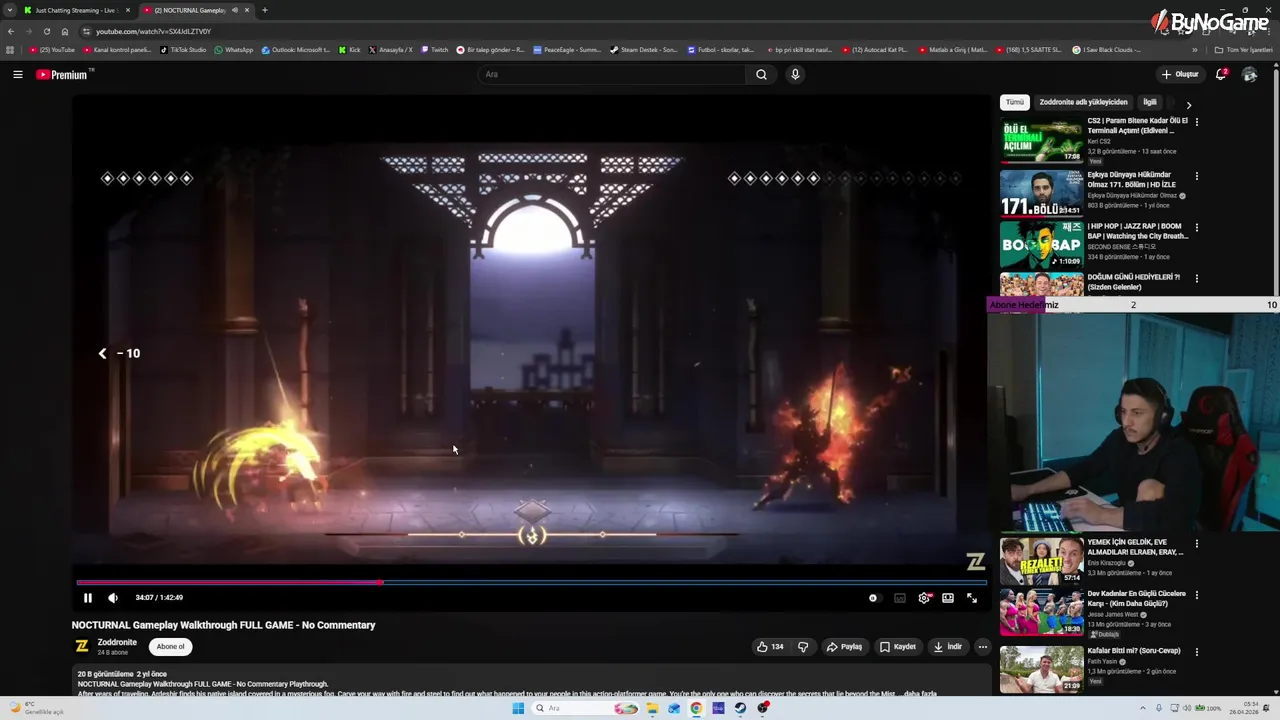Open Steam from the taskbar

[x=740, y=708]
